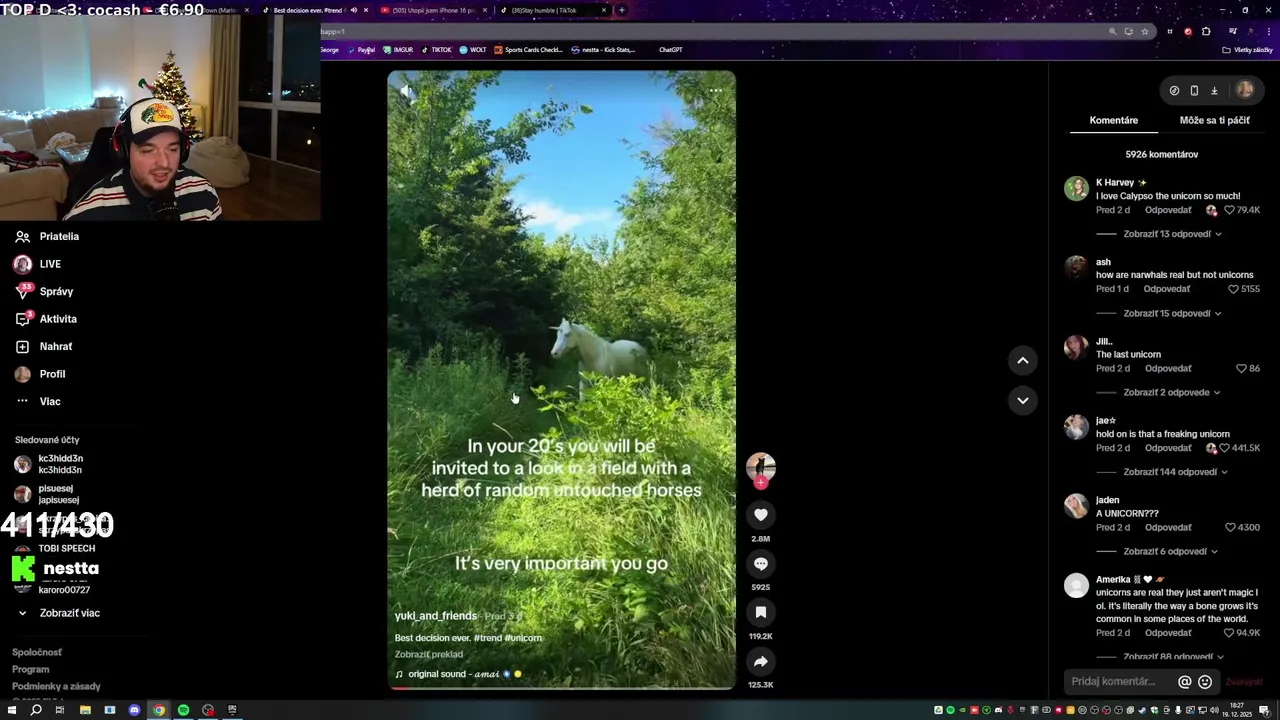The height and width of the screenshot is (720, 1280).
Task: Reply to K Harvey's comment via Odpovedať
Action: [1168, 210]
